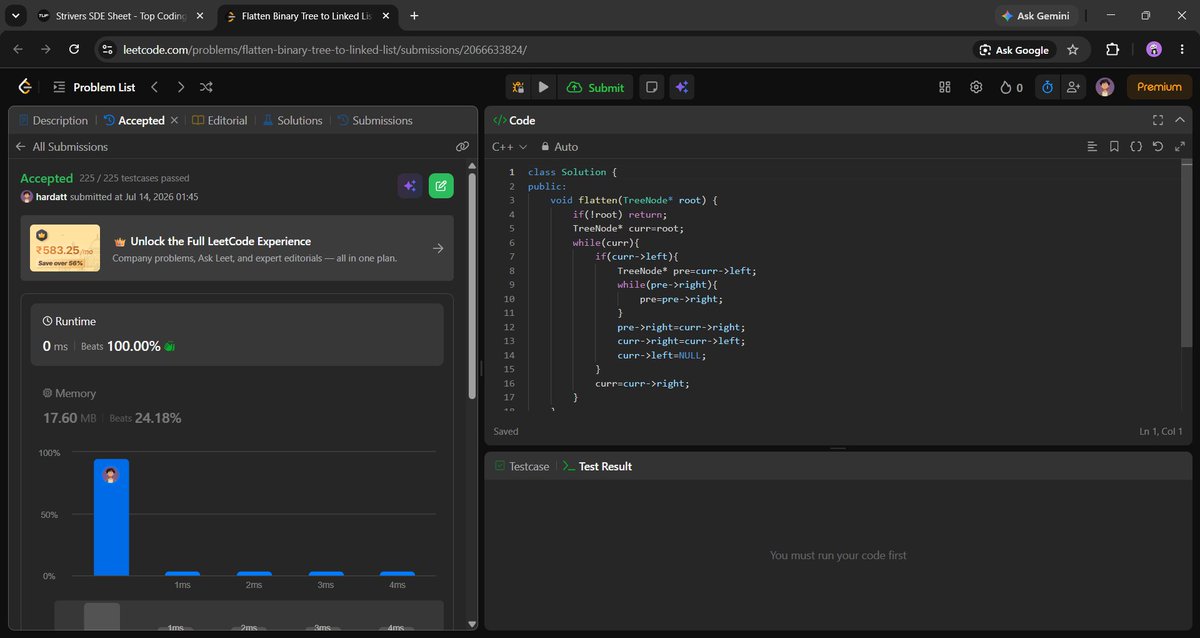Click the Premium button
Viewport: 1200px width, 638px height.
pos(1159,87)
